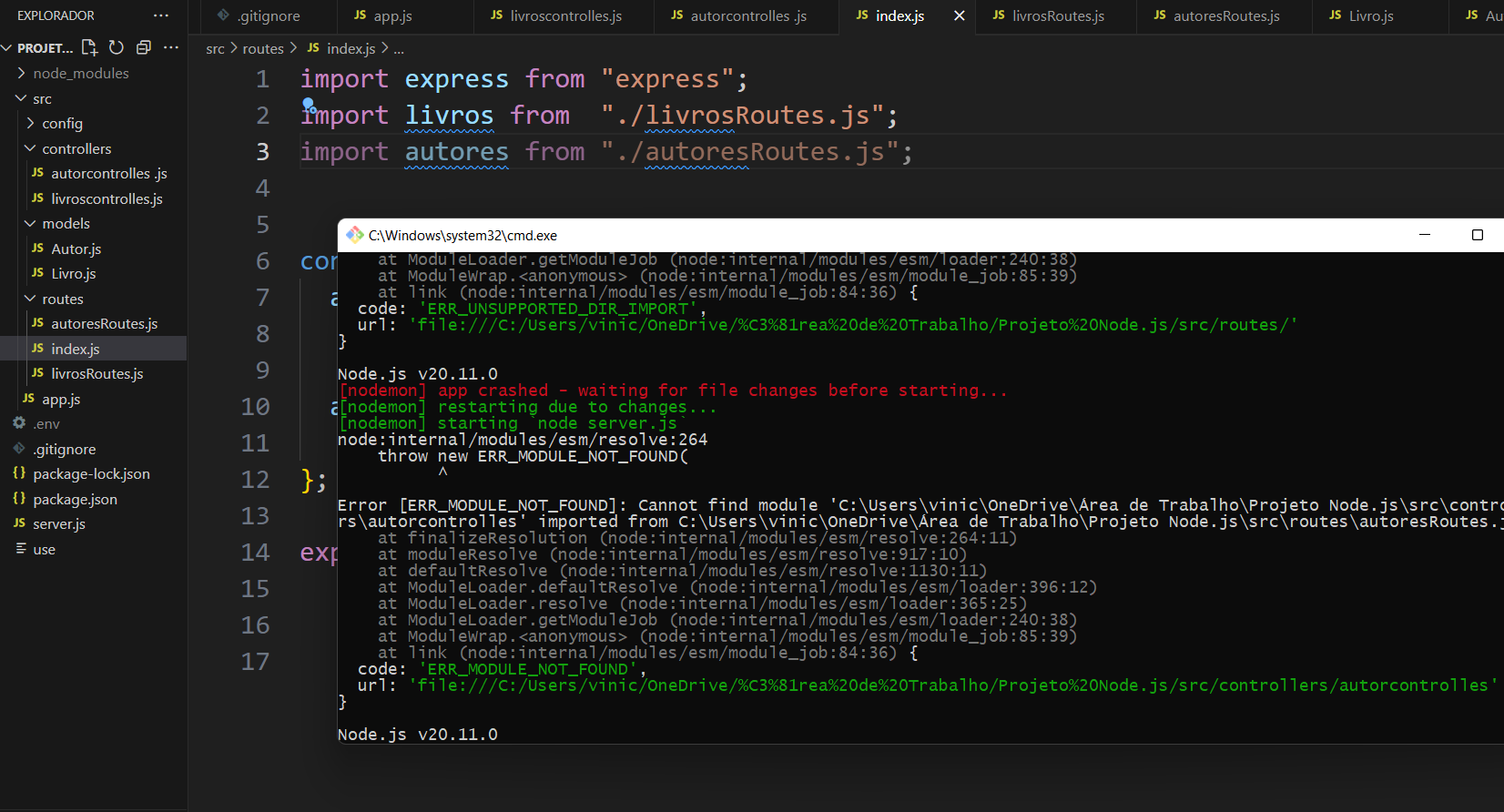The image size is (1504, 812).
Task: Open the .env file
Action: click(x=93, y=423)
